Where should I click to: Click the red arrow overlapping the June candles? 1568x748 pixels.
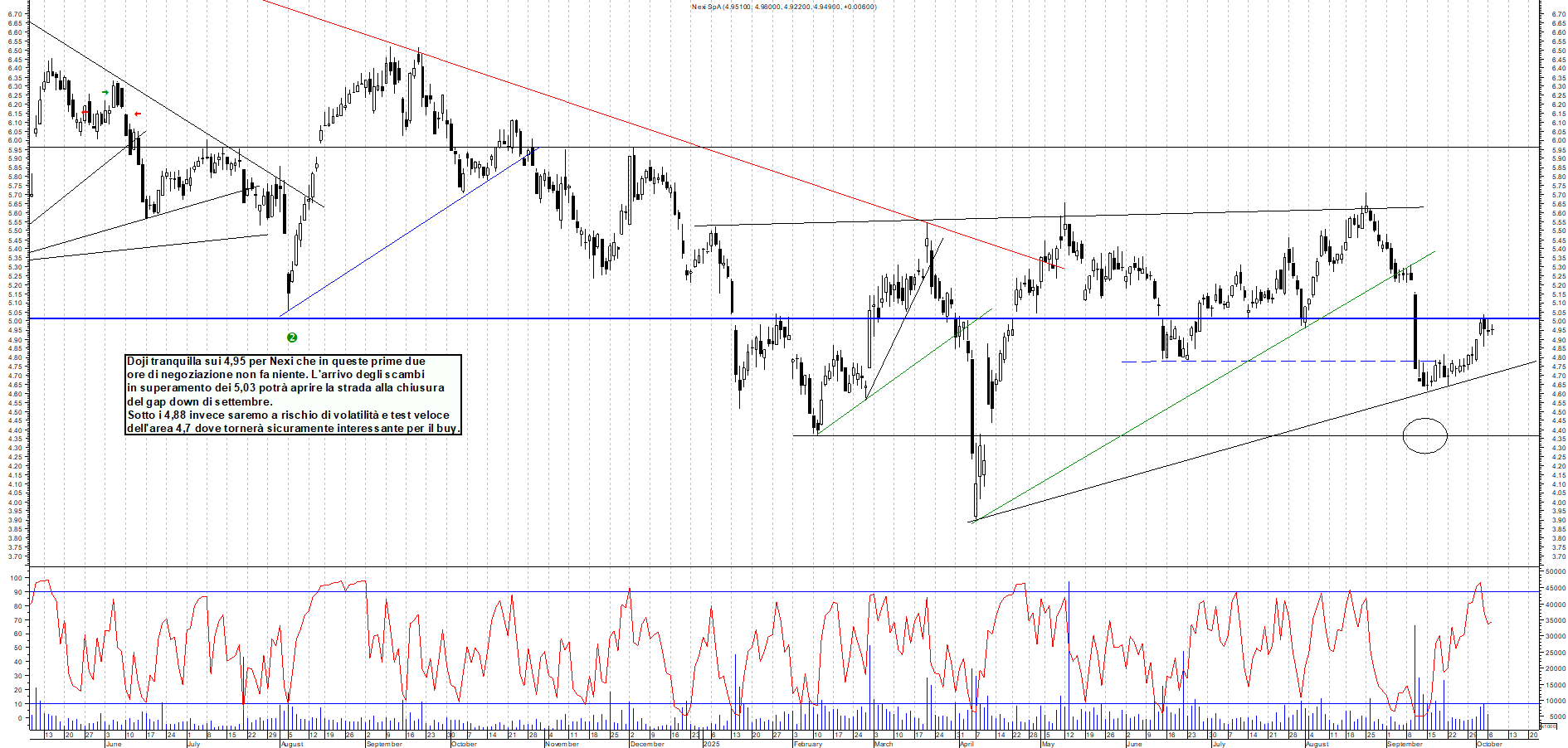[x=85, y=112]
